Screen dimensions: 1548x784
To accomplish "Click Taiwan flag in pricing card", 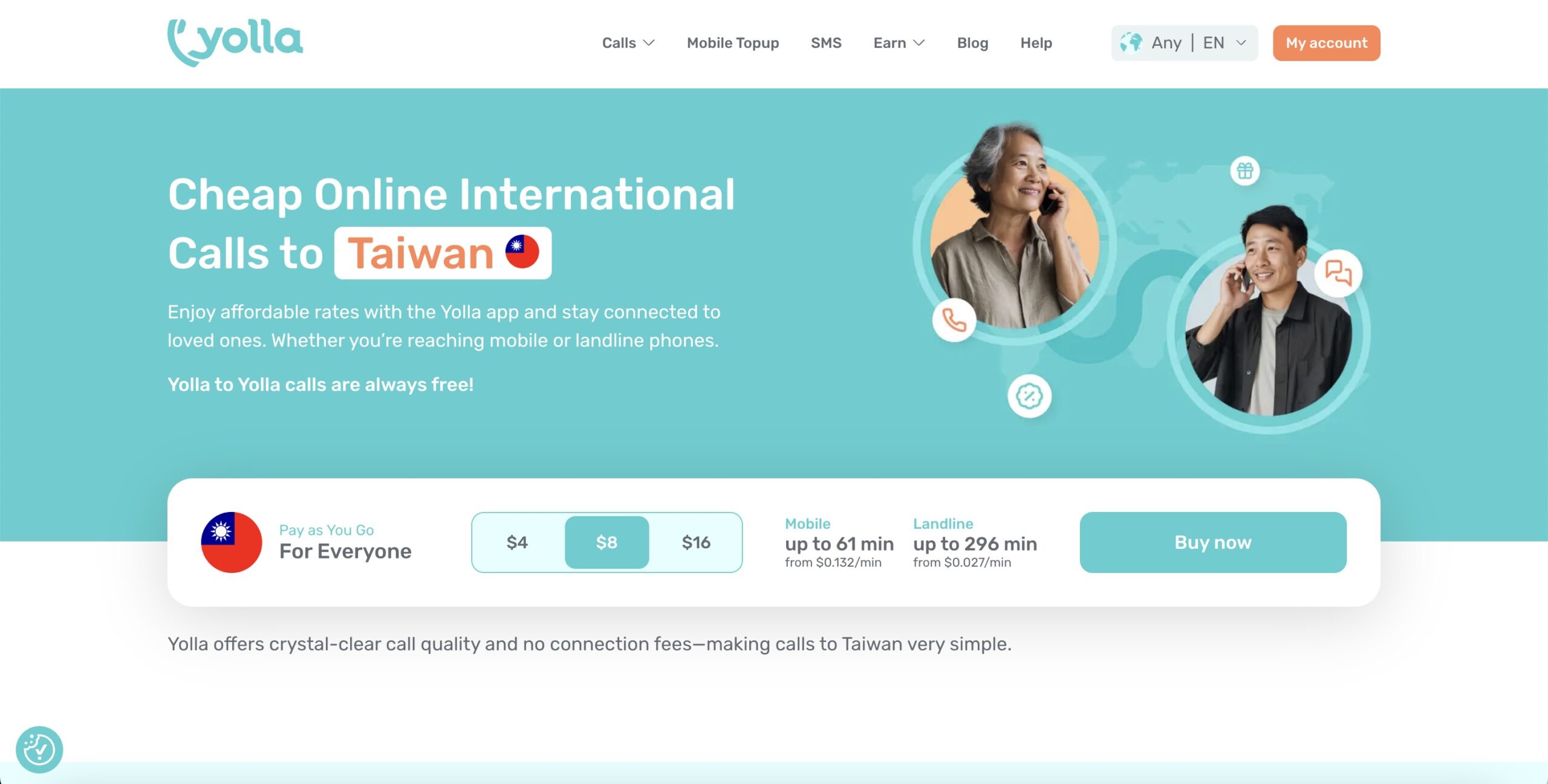I will click(232, 542).
